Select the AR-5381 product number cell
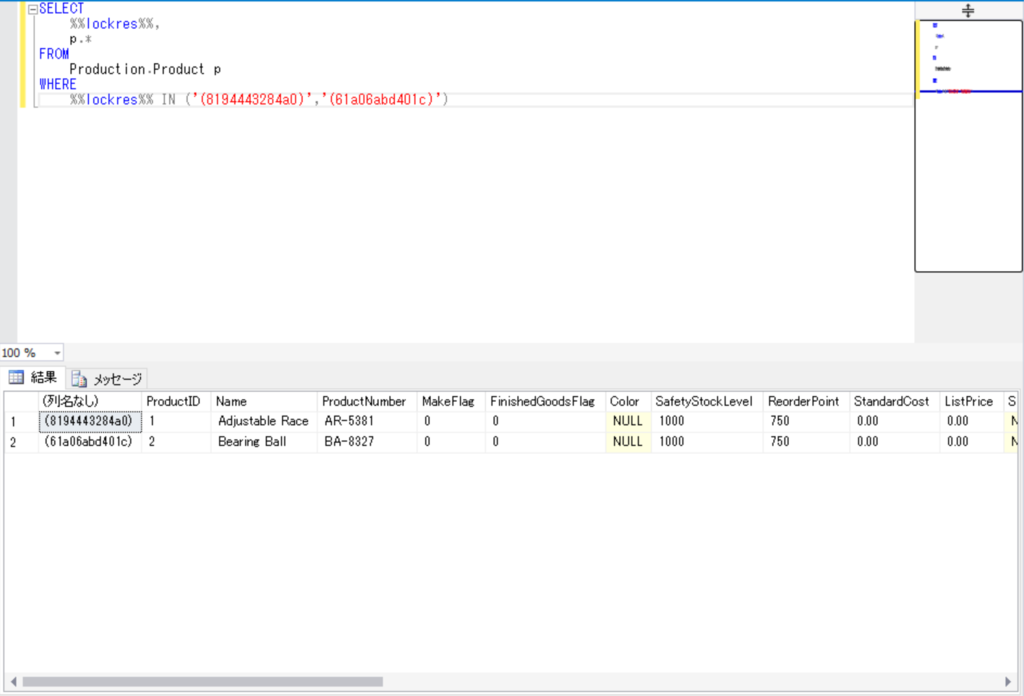The width and height of the screenshot is (1024, 696). pos(367,421)
